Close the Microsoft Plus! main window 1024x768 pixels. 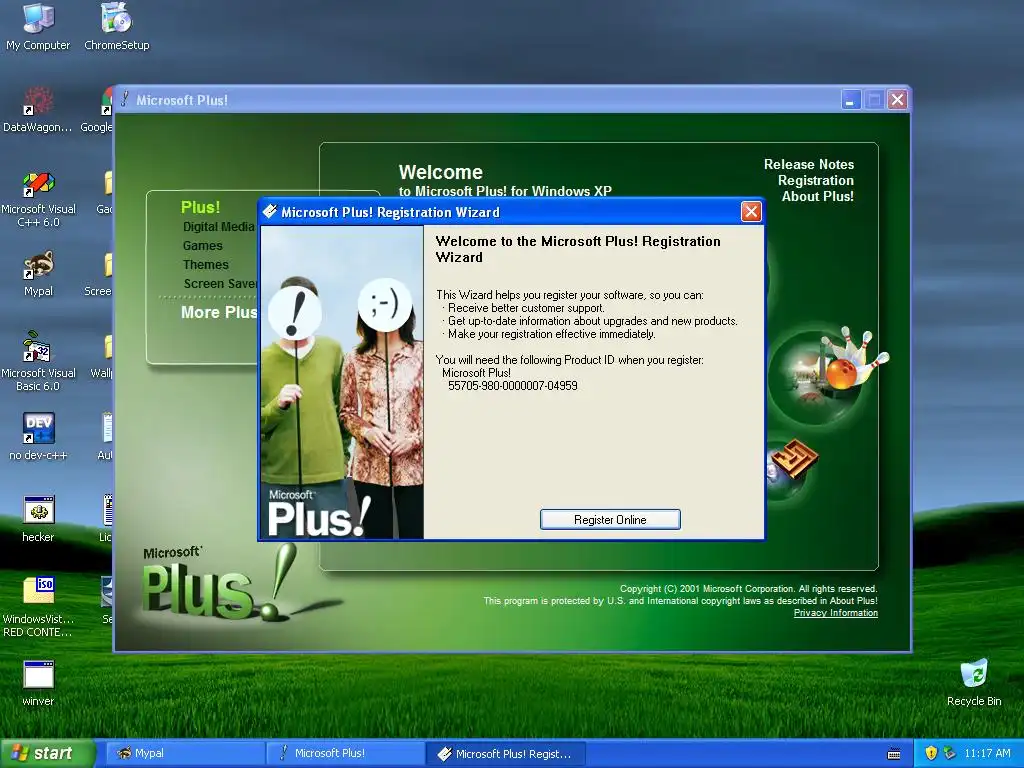click(897, 100)
